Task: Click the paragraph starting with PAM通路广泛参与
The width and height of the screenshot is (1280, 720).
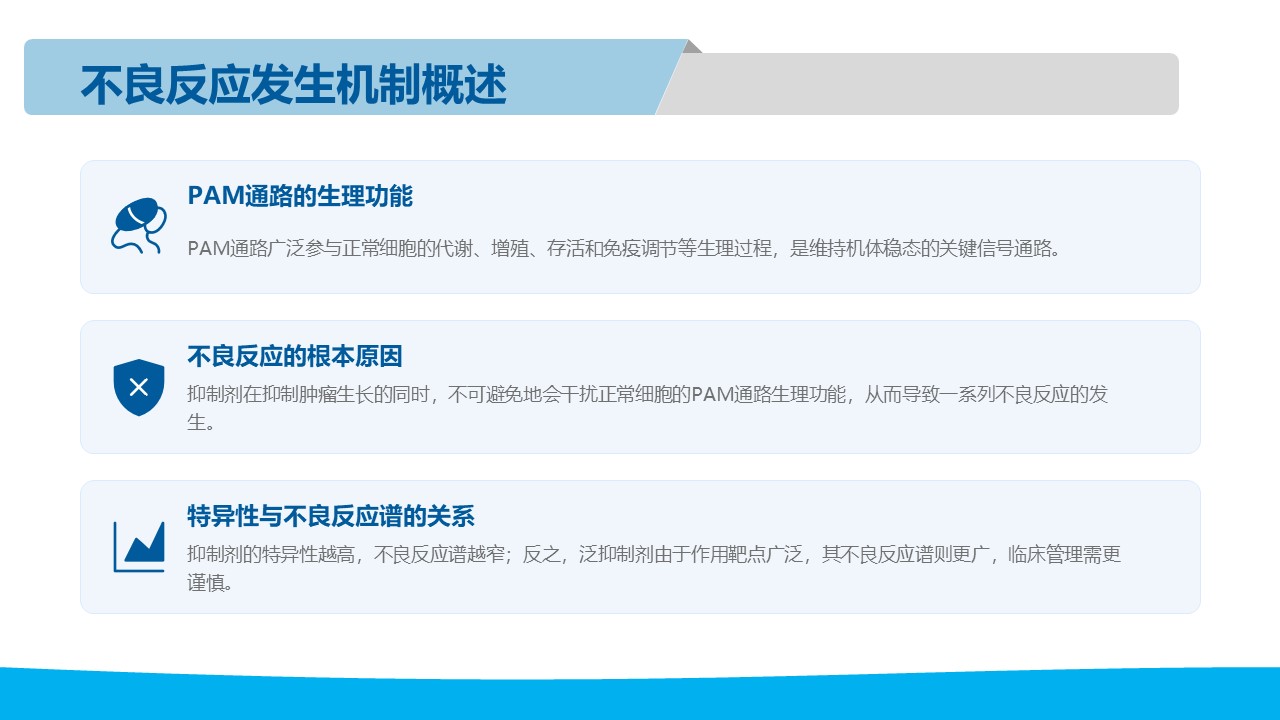Action: click(x=624, y=249)
